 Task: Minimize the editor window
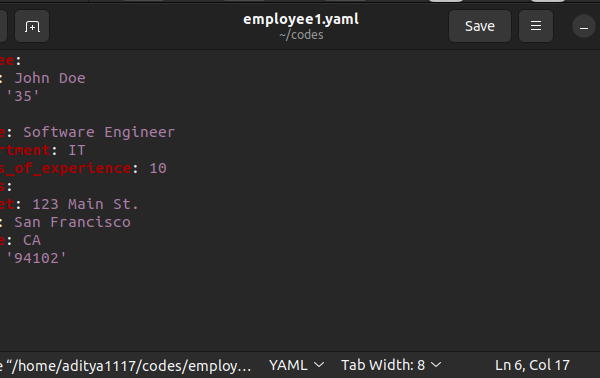click(x=584, y=27)
